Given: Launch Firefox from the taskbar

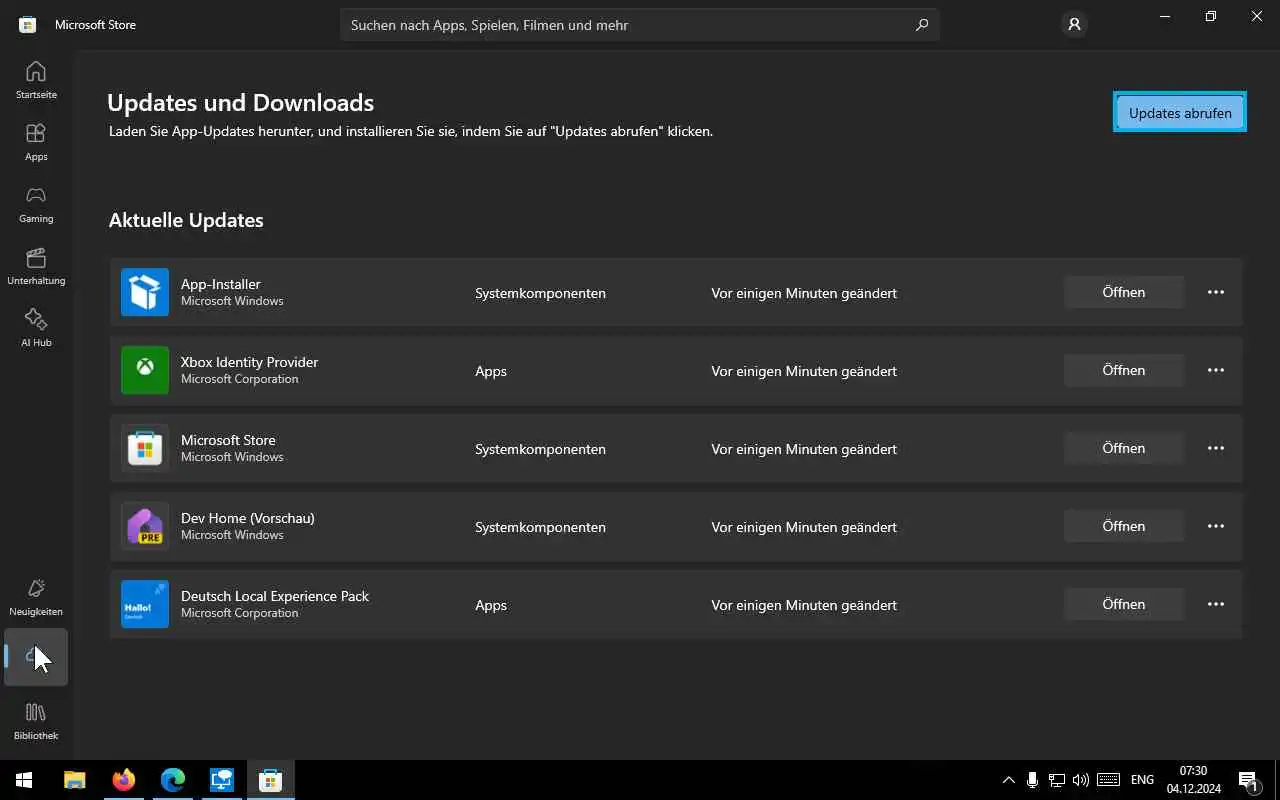Looking at the screenshot, I should tap(124, 780).
